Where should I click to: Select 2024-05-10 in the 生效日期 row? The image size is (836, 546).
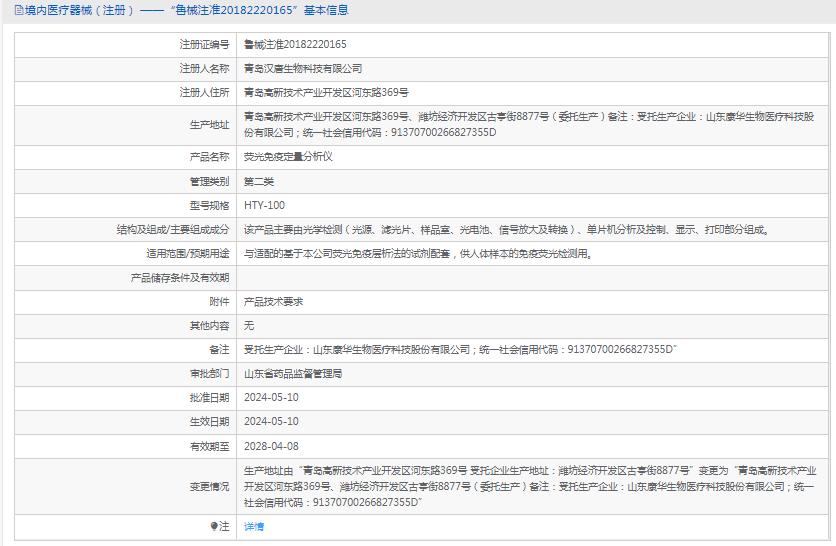click(271, 422)
